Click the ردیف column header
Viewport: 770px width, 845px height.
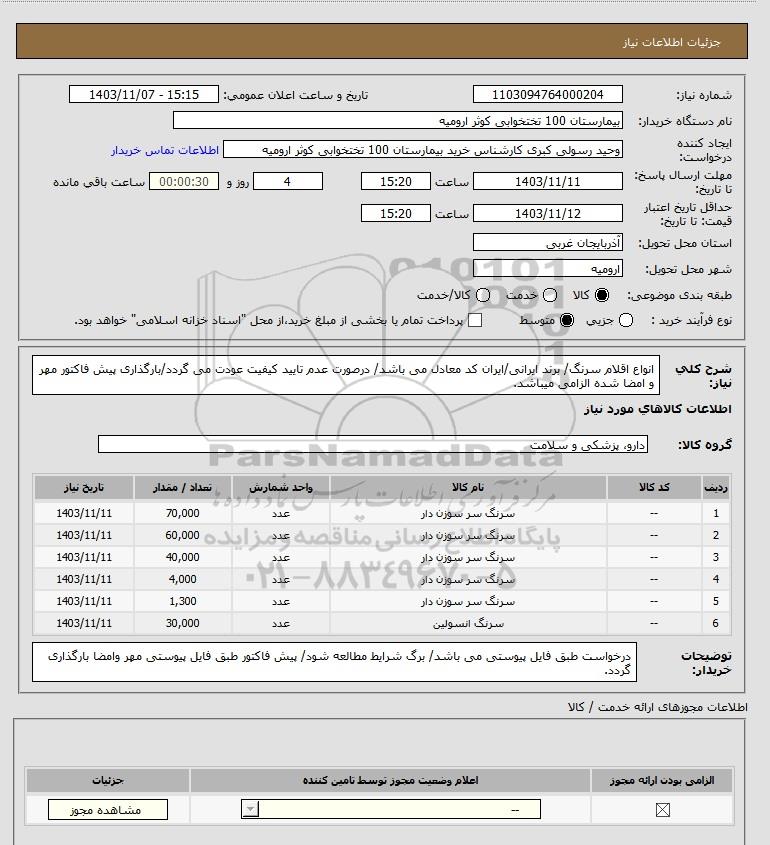(716, 487)
